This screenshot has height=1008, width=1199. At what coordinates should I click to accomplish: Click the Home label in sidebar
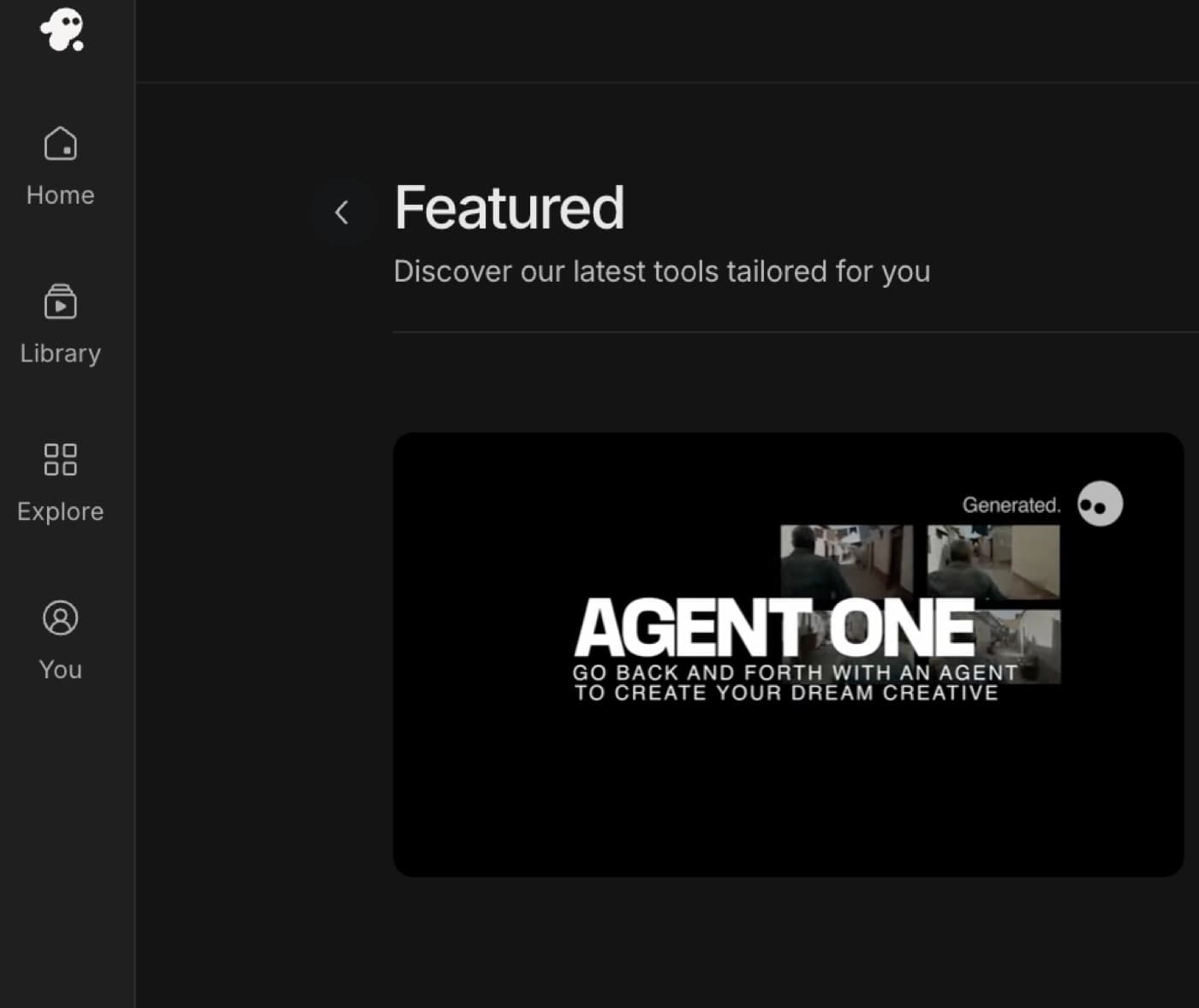[60, 195]
